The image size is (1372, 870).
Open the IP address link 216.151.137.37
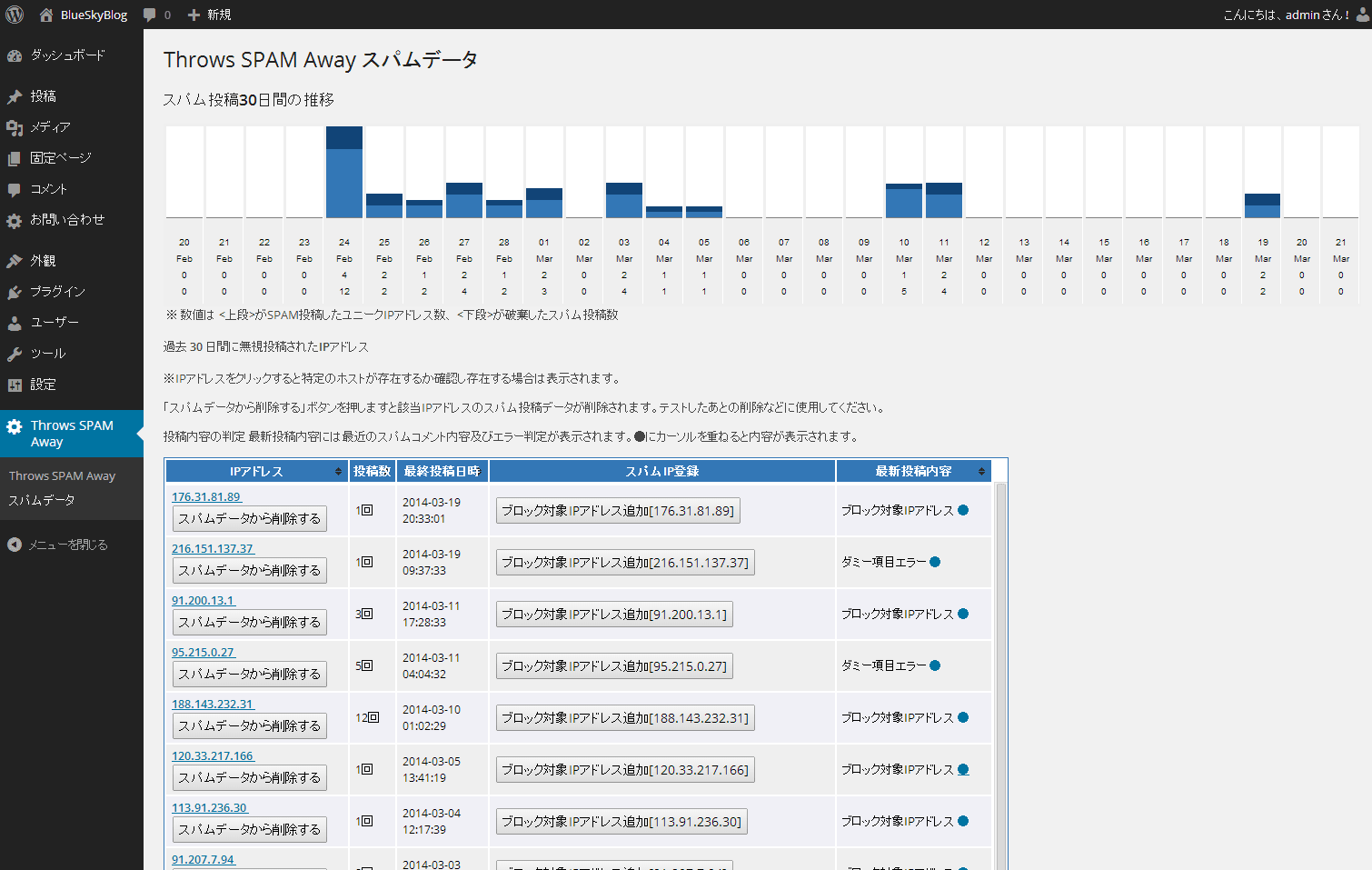pos(213,549)
